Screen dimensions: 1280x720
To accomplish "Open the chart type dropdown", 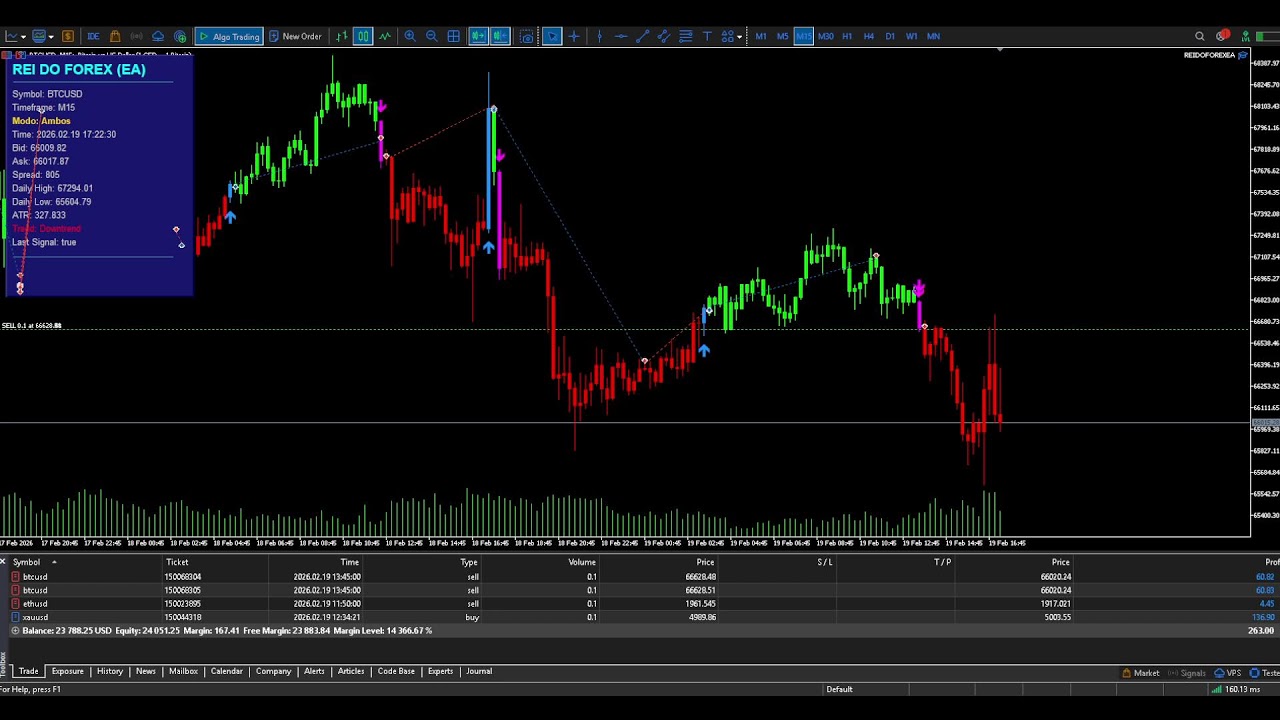I will pos(15,36).
